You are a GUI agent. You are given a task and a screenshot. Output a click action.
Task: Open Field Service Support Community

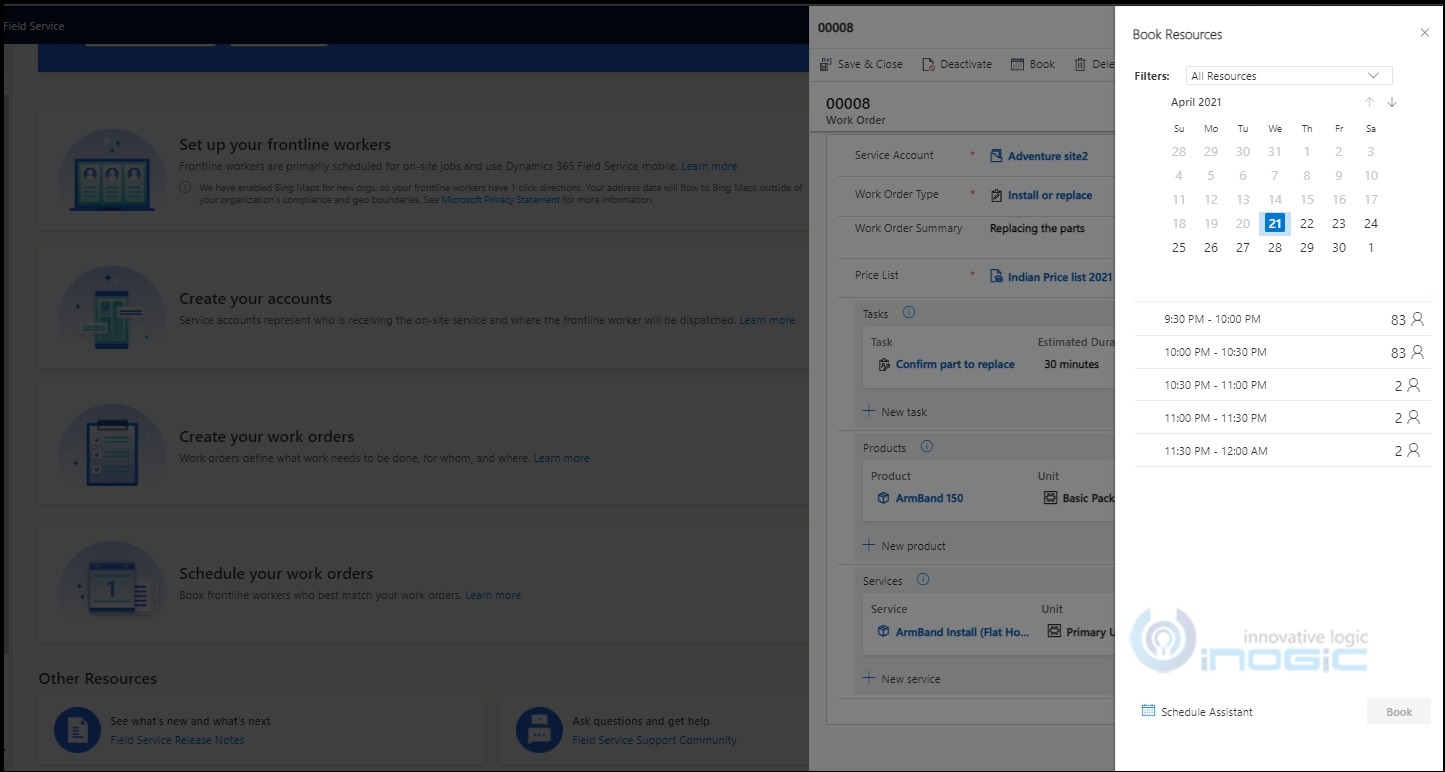[654, 740]
